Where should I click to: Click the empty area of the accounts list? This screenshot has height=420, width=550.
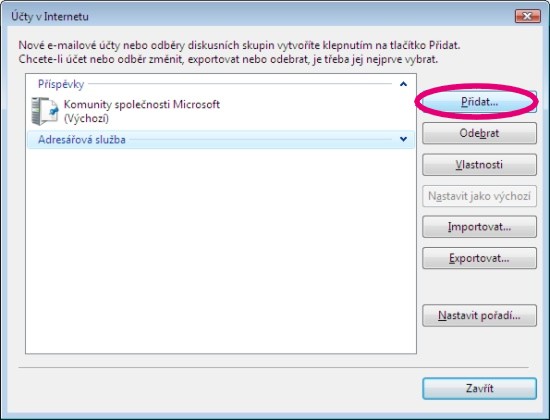(221, 251)
